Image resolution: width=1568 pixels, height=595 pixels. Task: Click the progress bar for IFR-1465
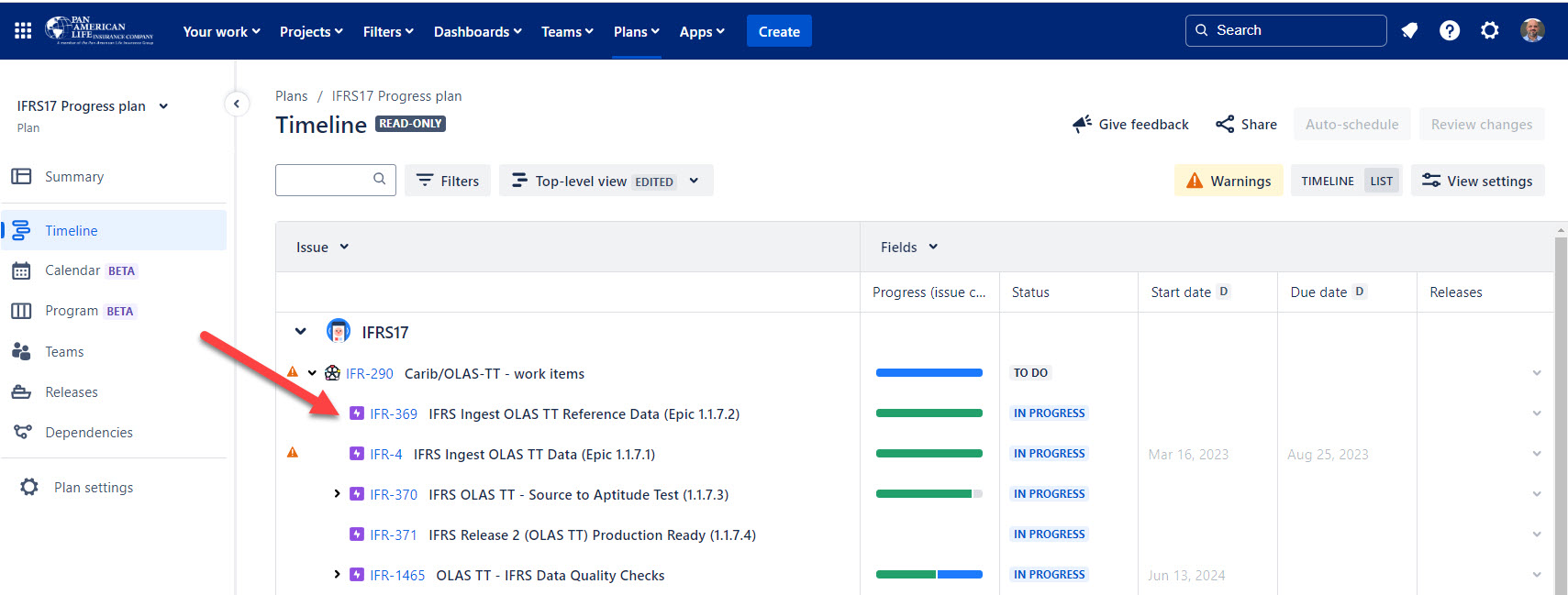(x=929, y=575)
